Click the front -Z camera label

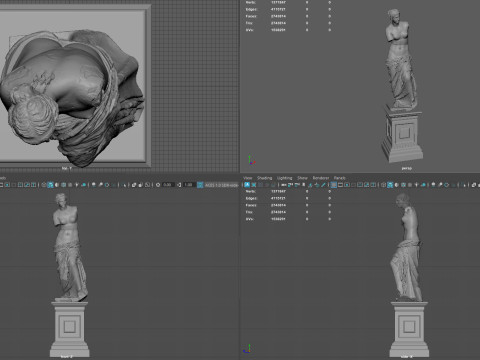[x=67, y=357]
